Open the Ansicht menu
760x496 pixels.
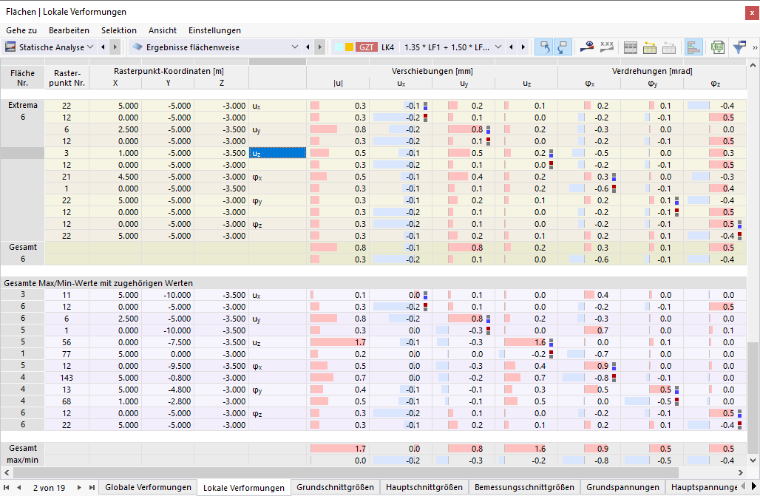[162, 30]
